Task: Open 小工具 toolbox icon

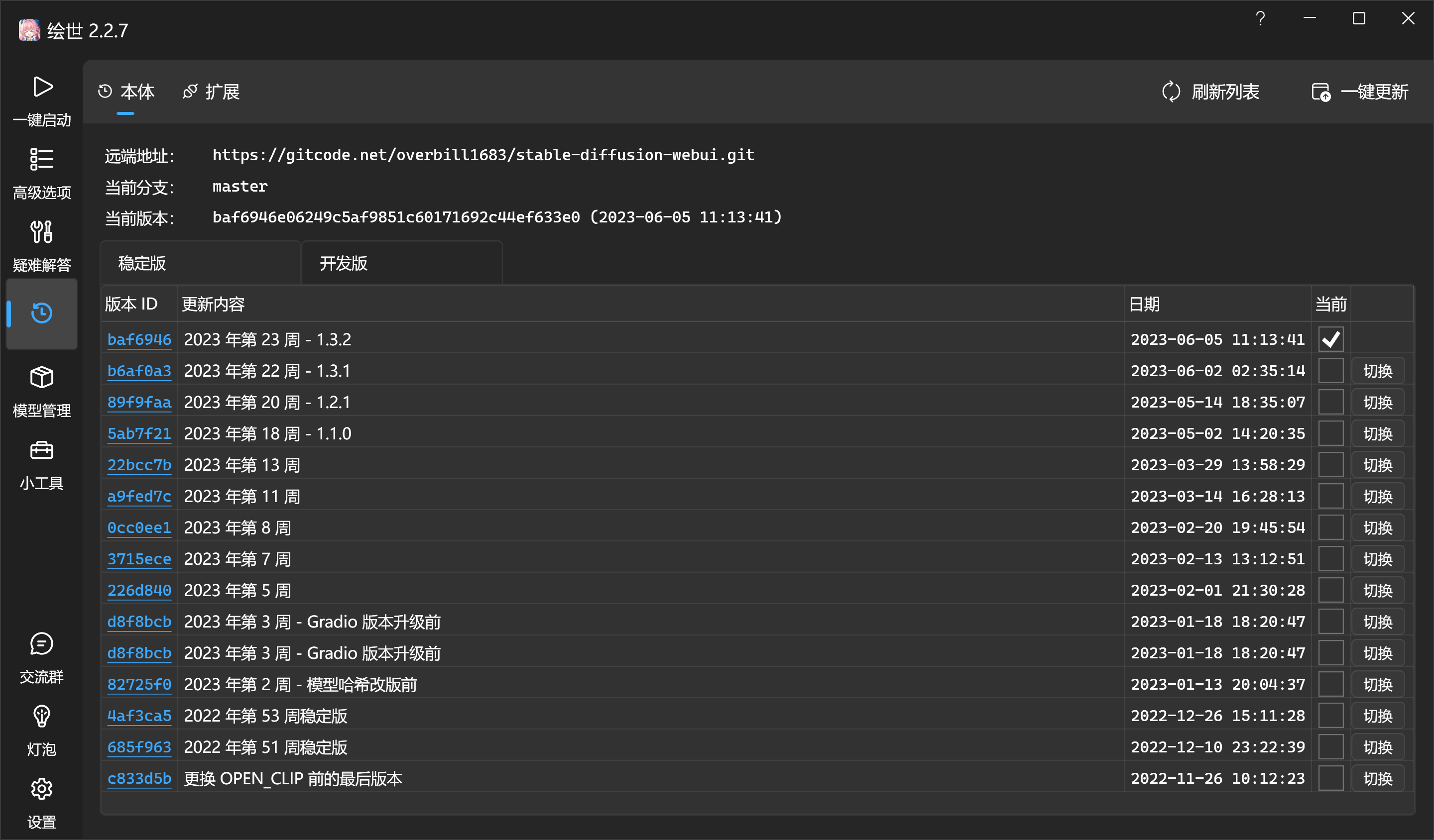Action: click(x=41, y=450)
